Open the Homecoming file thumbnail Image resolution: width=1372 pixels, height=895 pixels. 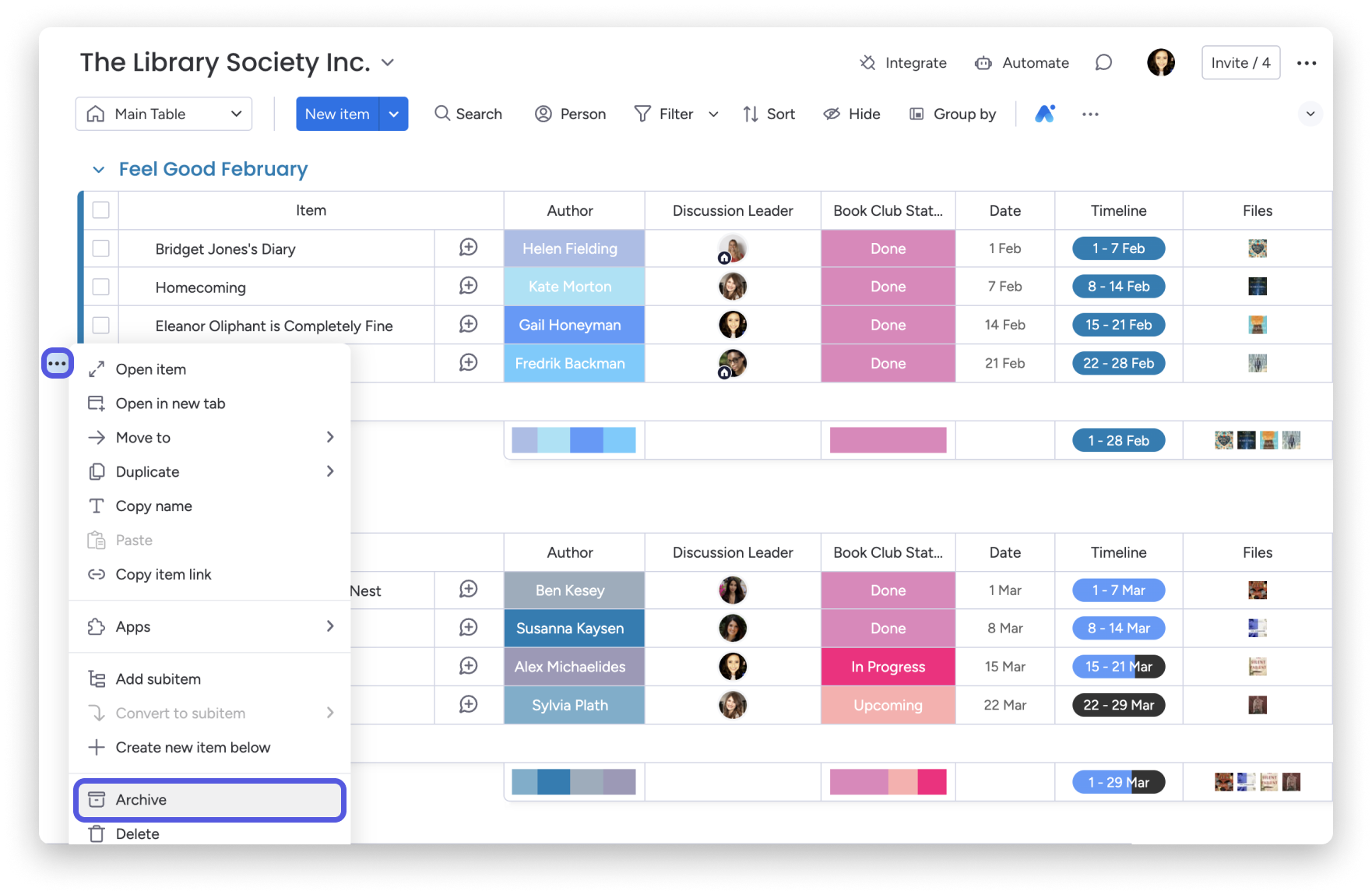point(1257,287)
